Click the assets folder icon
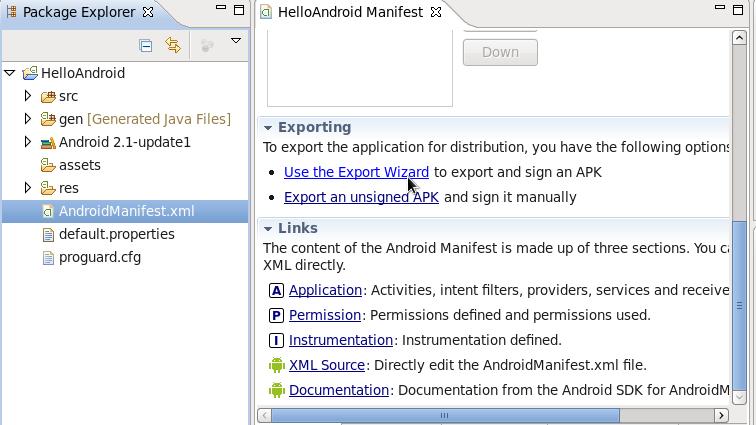This screenshot has width=756, height=425. [48, 165]
